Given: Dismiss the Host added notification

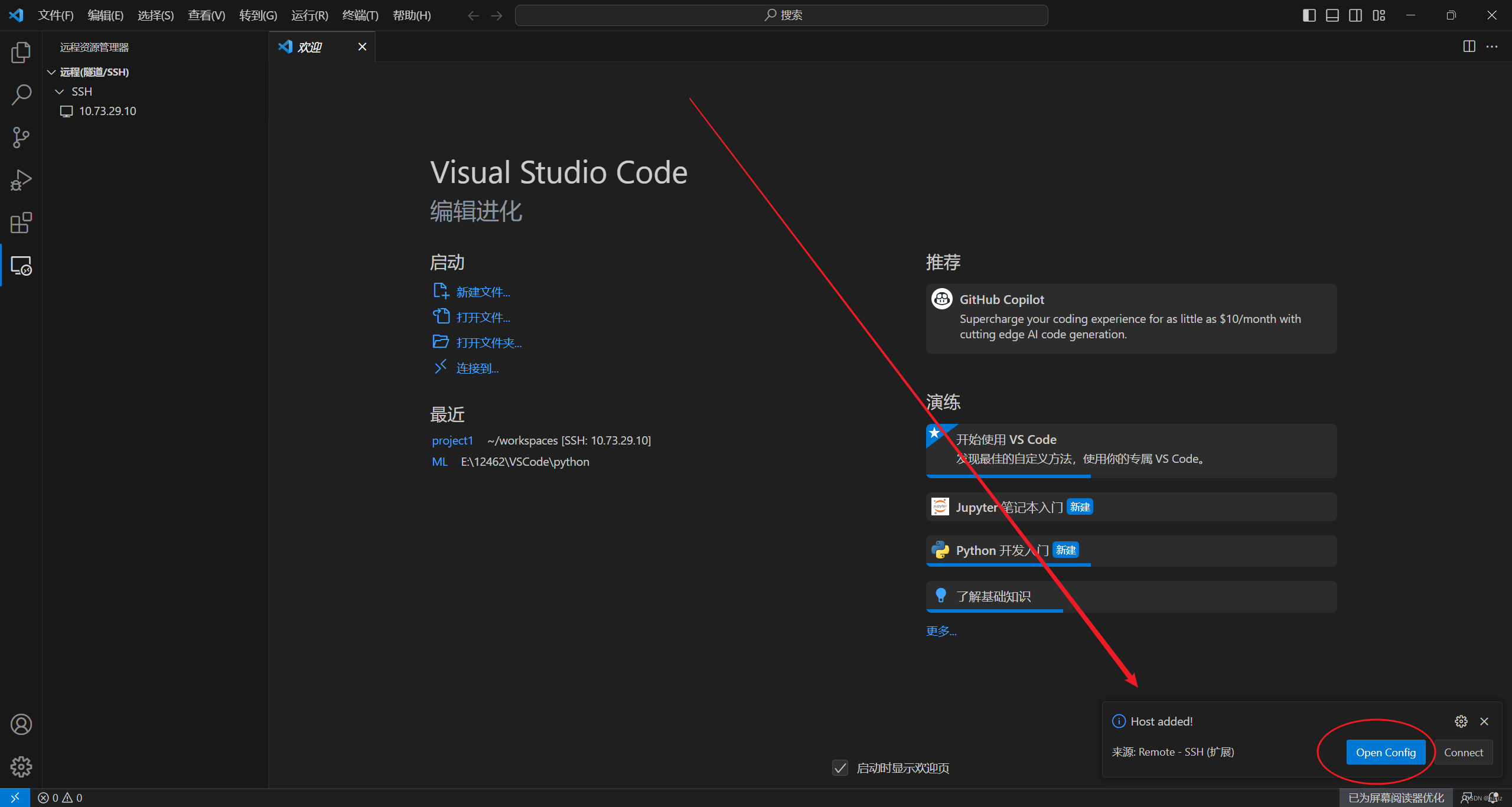Looking at the screenshot, I should (x=1484, y=721).
